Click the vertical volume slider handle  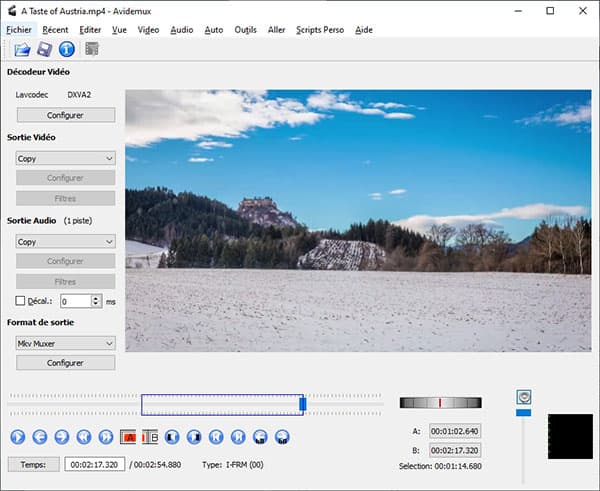click(x=523, y=412)
